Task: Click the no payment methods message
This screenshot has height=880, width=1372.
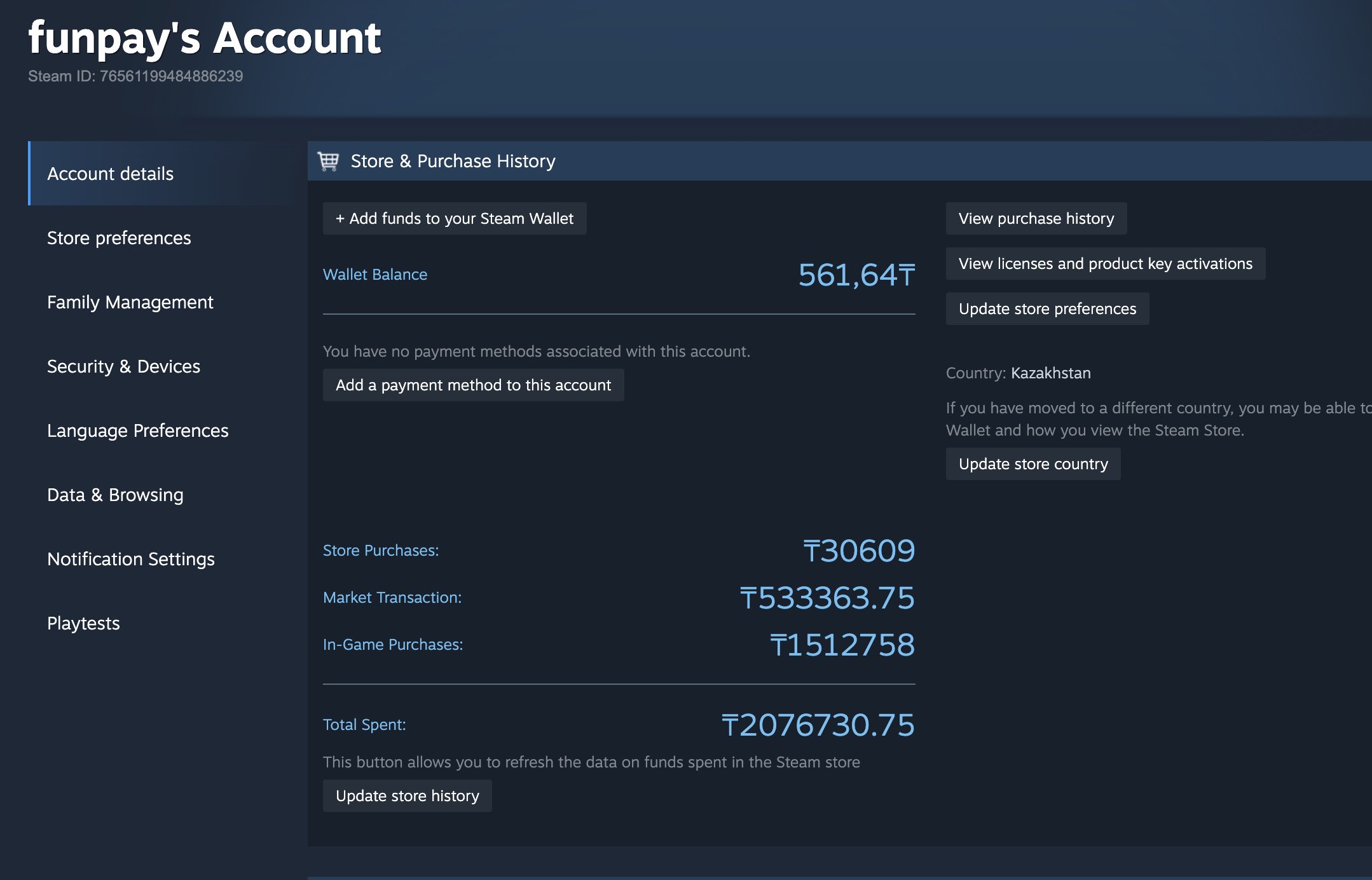Action: tap(537, 352)
